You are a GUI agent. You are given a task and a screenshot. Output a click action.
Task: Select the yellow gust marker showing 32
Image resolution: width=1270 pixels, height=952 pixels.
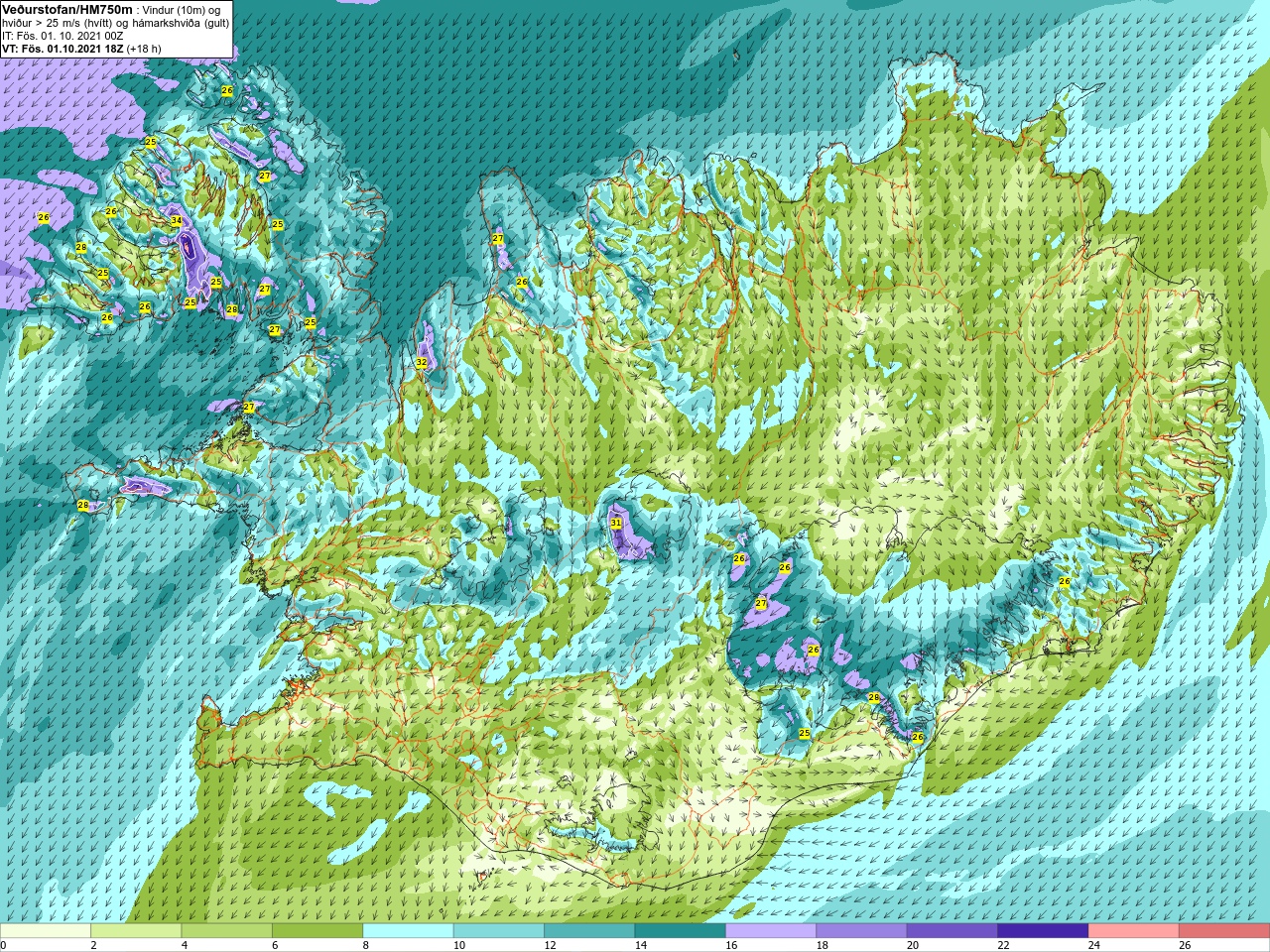point(422,363)
